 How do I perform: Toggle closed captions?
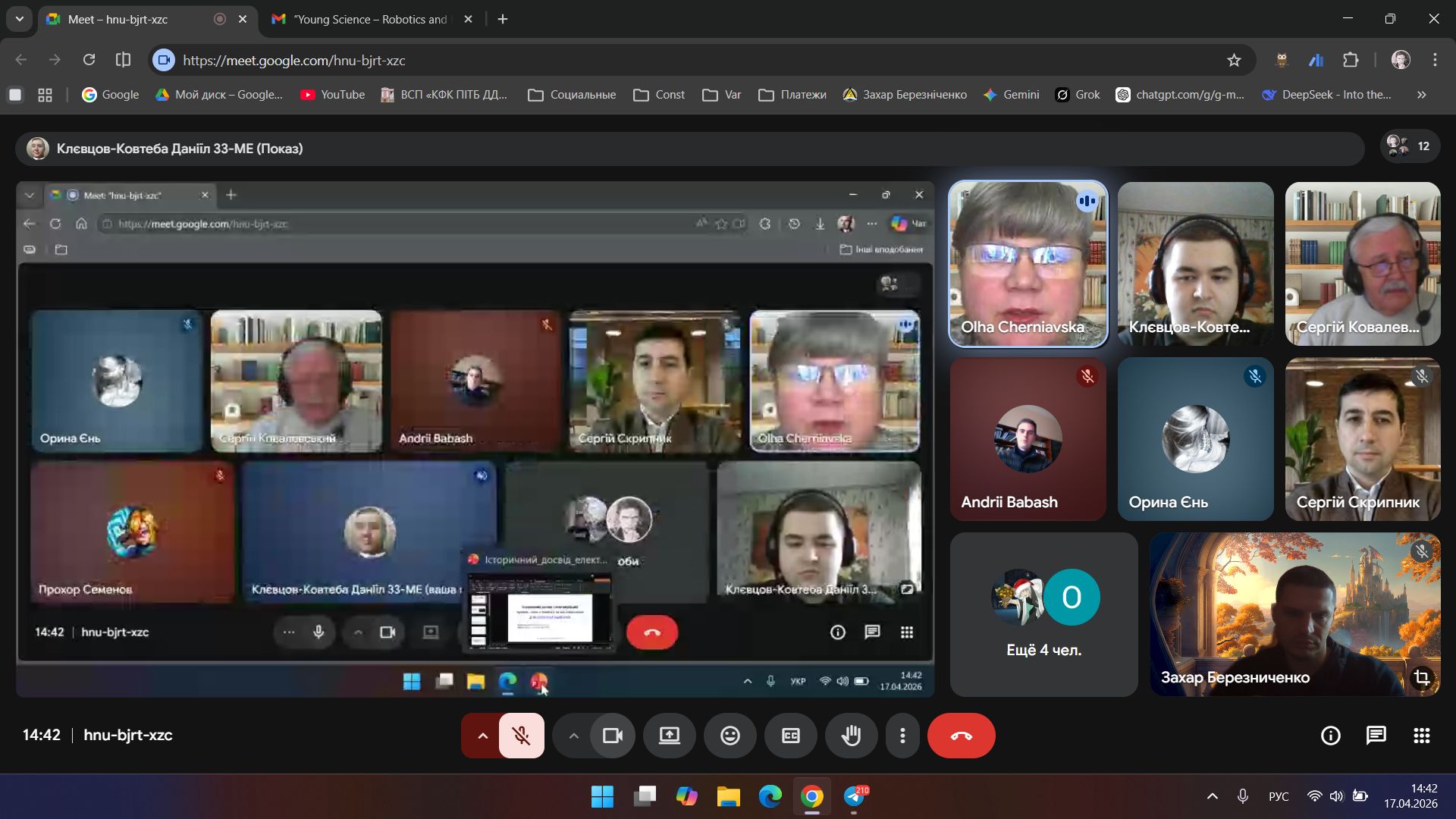coord(790,736)
